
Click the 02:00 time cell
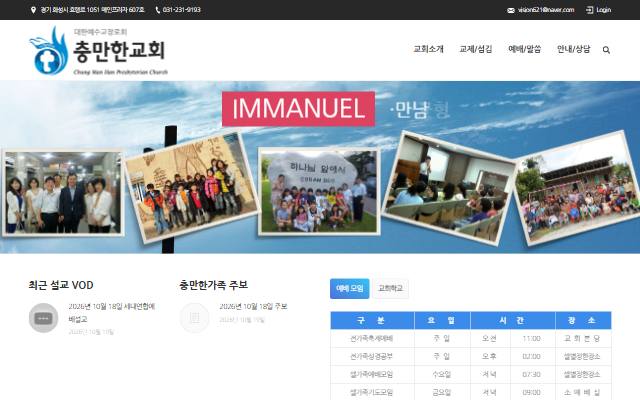click(x=532, y=356)
